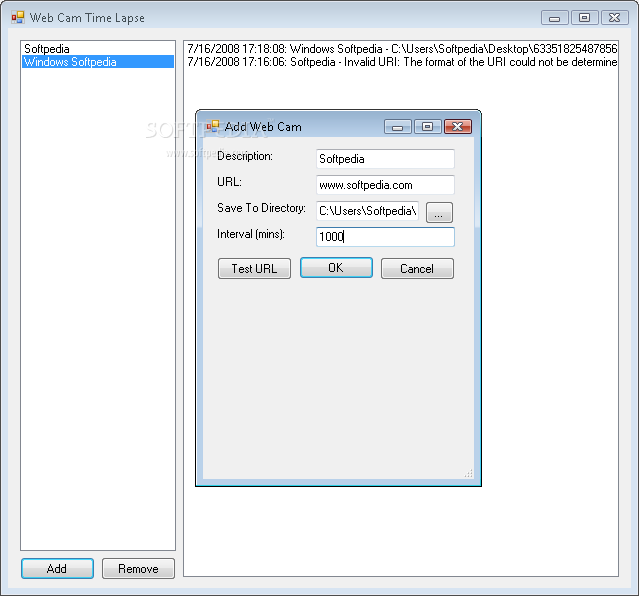Viewport: 639px width, 596px height.
Task: Click the Web Cam Time Lapse title icon
Action: 18,17
